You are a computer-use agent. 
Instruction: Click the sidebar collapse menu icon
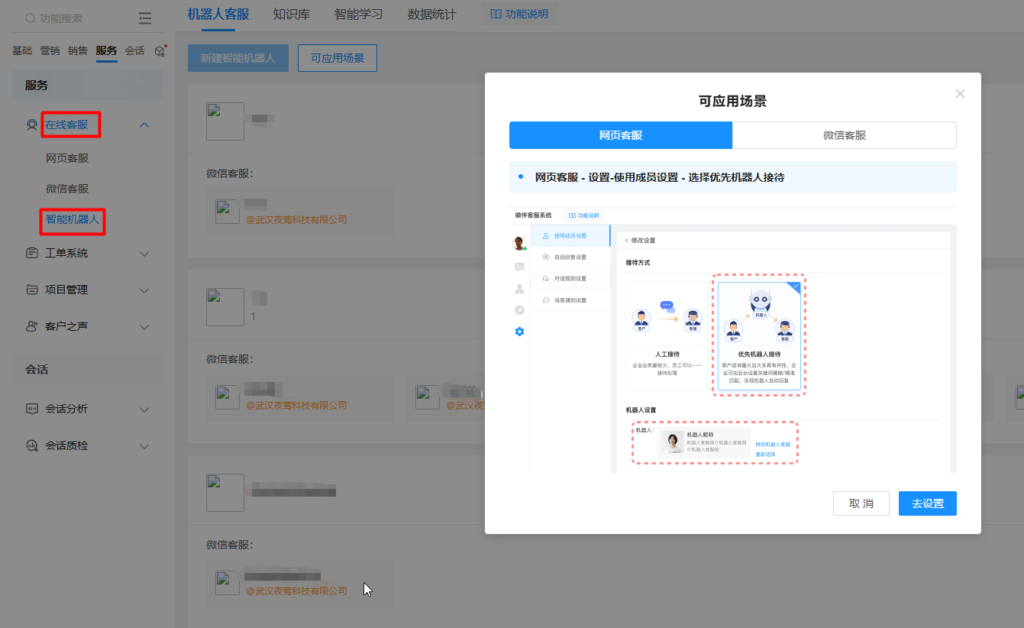pos(146,18)
